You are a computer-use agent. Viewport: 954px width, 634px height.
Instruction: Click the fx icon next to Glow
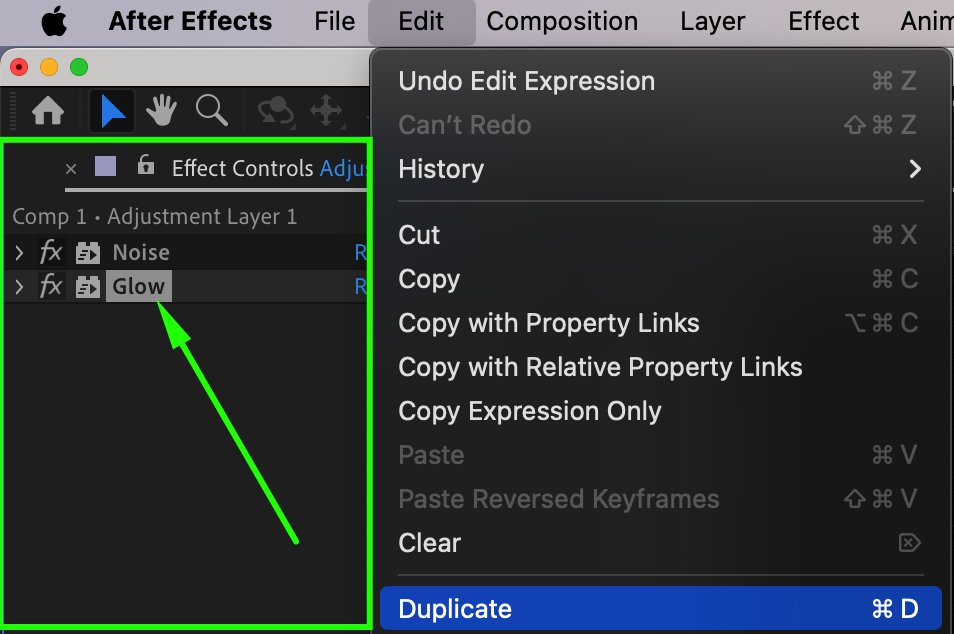[50, 285]
